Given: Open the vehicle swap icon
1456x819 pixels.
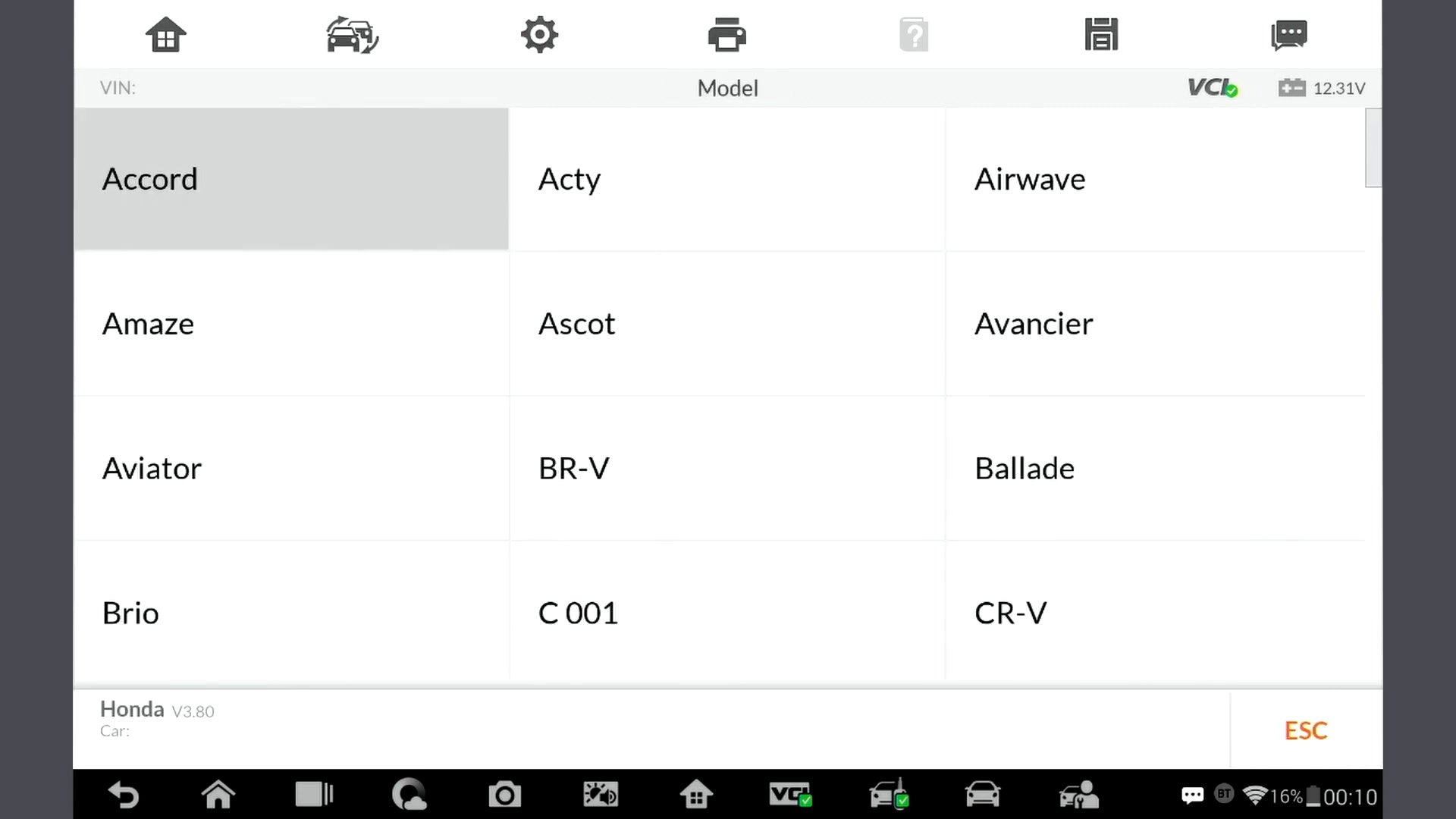Looking at the screenshot, I should (x=353, y=35).
